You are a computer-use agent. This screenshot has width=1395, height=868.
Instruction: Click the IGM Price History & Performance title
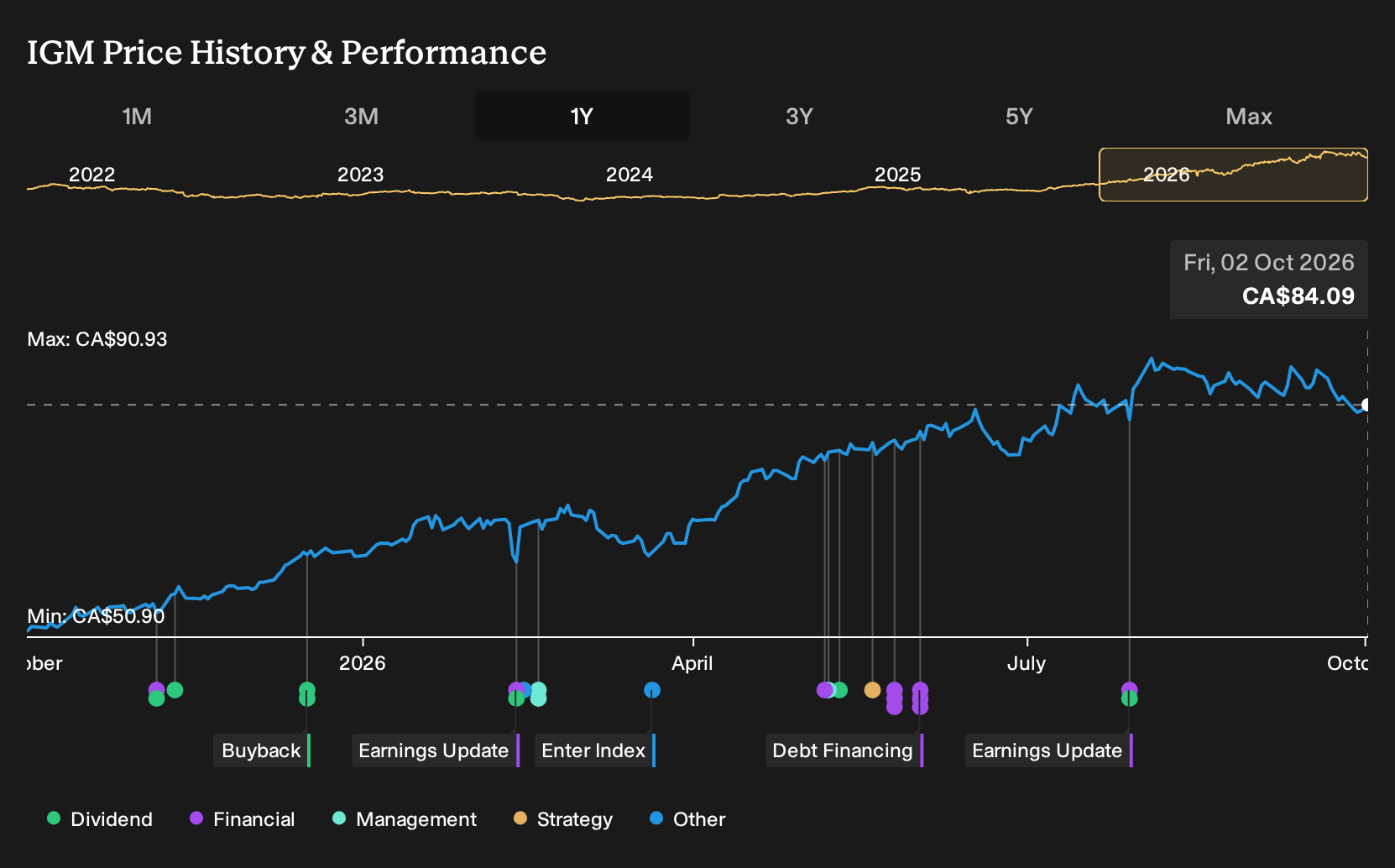(286, 52)
